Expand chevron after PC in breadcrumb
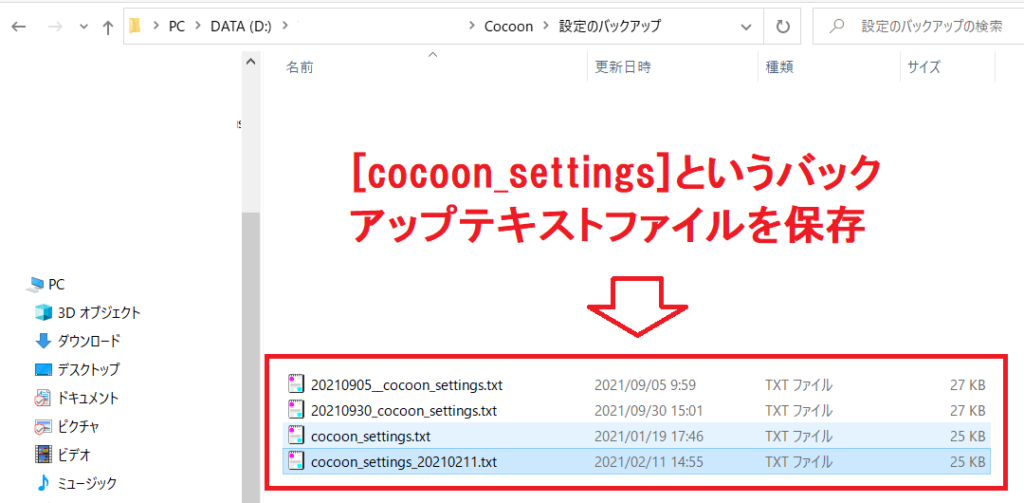This screenshot has width=1024, height=503. click(197, 27)
